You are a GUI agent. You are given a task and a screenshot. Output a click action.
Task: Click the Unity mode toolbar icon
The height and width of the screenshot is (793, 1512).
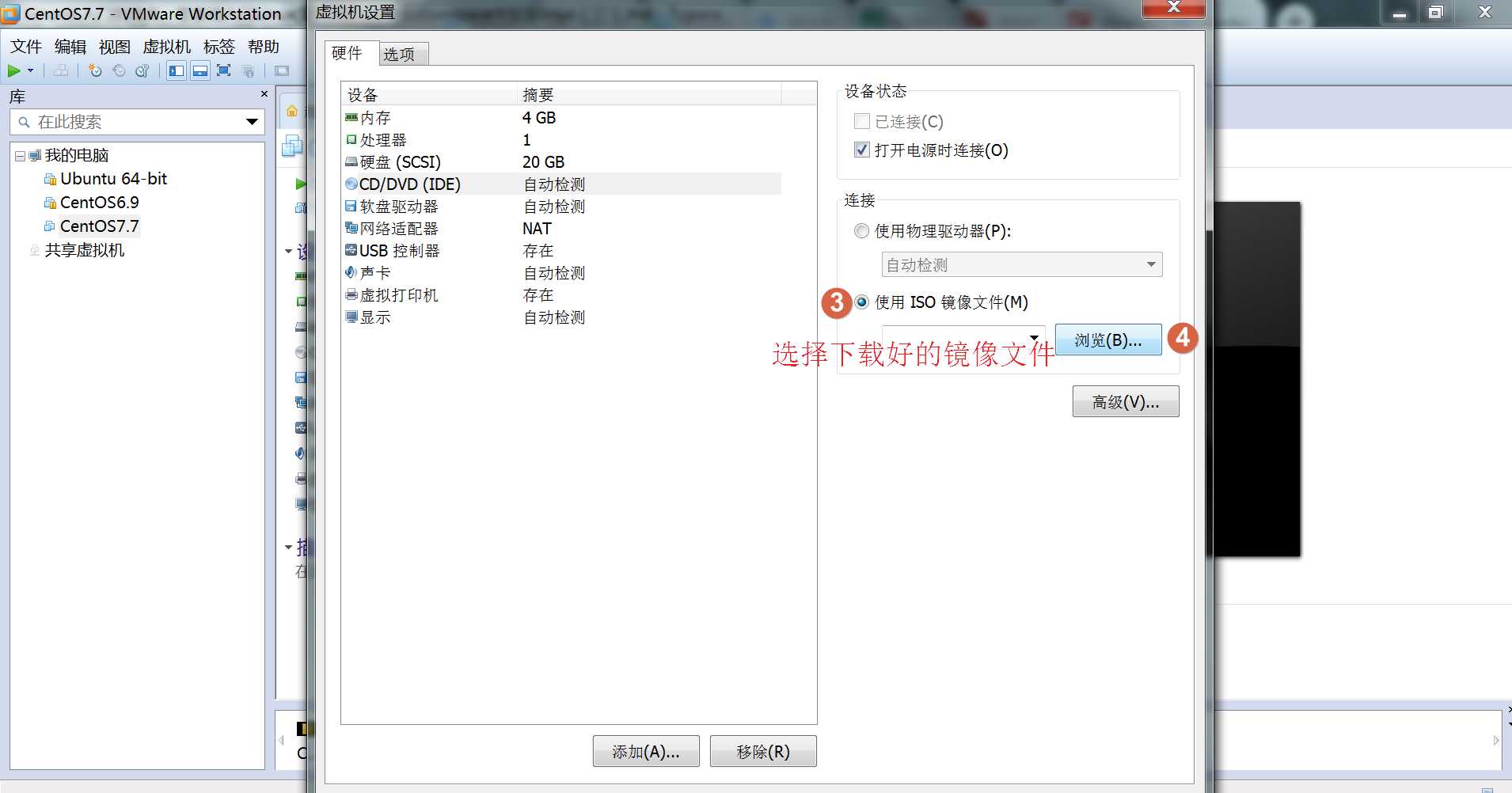pyautogui.click(x=249, y=71)
